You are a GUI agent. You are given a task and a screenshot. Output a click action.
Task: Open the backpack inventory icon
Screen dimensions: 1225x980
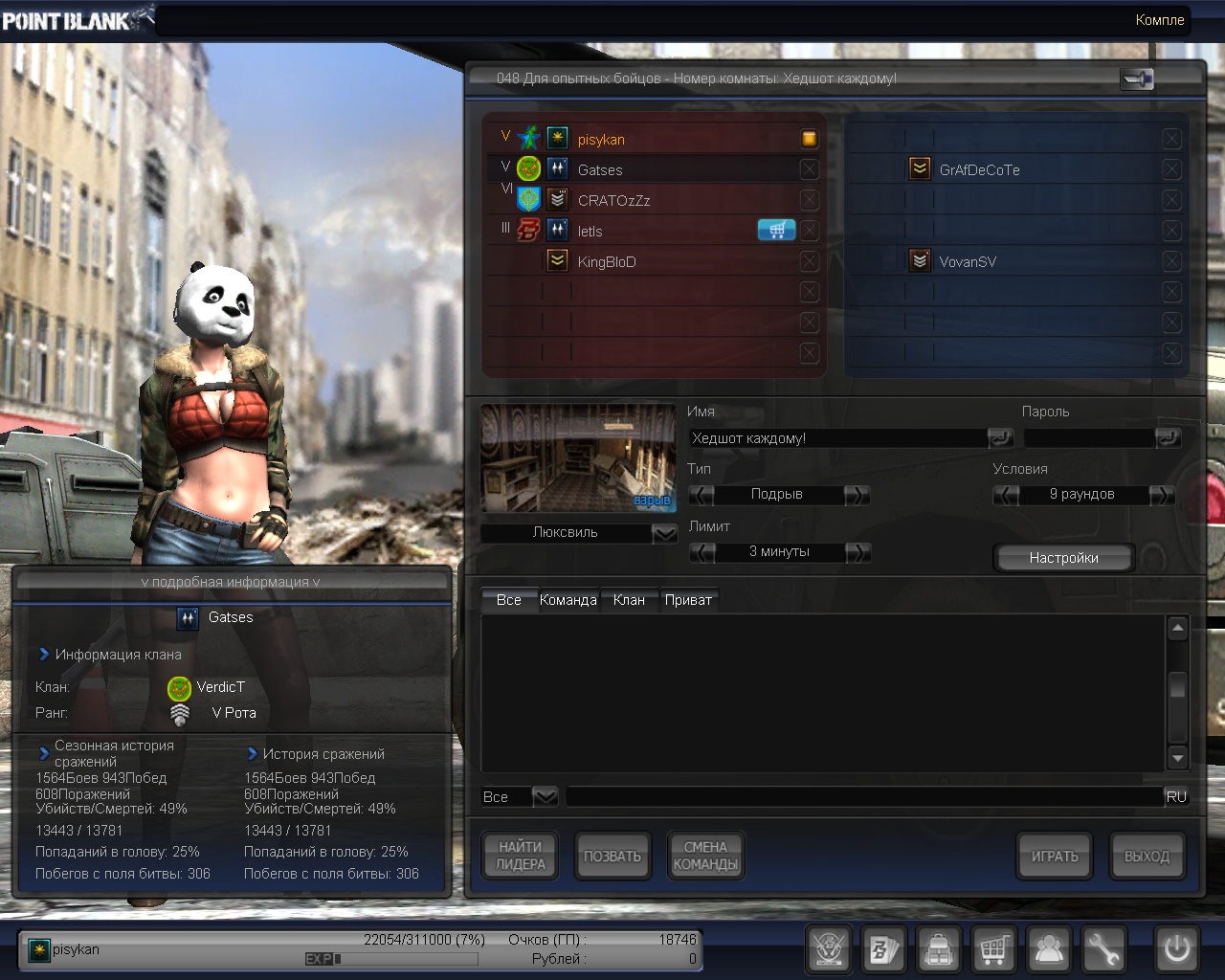click(x=939, y=949)
